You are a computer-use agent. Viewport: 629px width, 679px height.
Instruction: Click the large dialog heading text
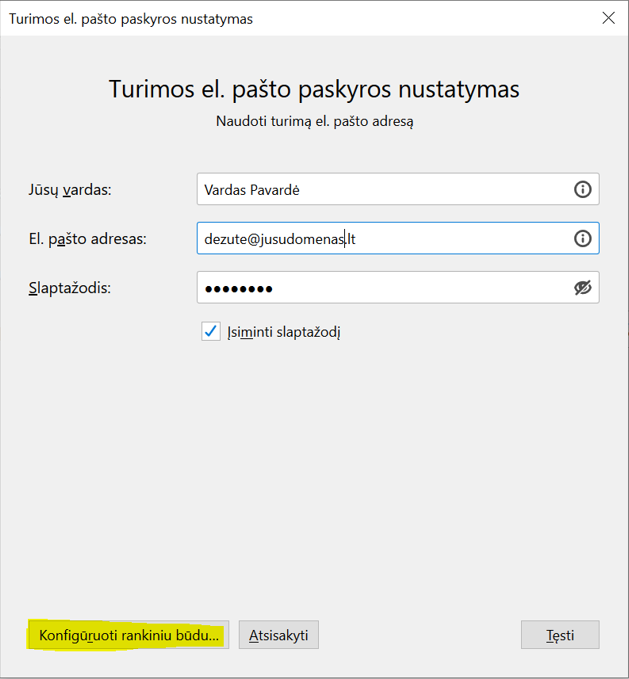tap(314, 90)
